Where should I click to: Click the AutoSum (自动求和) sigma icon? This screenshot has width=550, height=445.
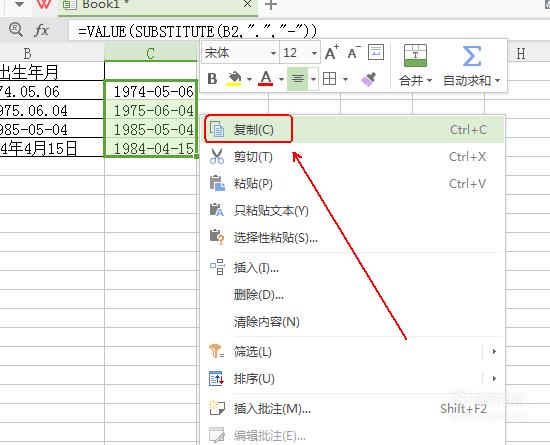click(471, 56)
